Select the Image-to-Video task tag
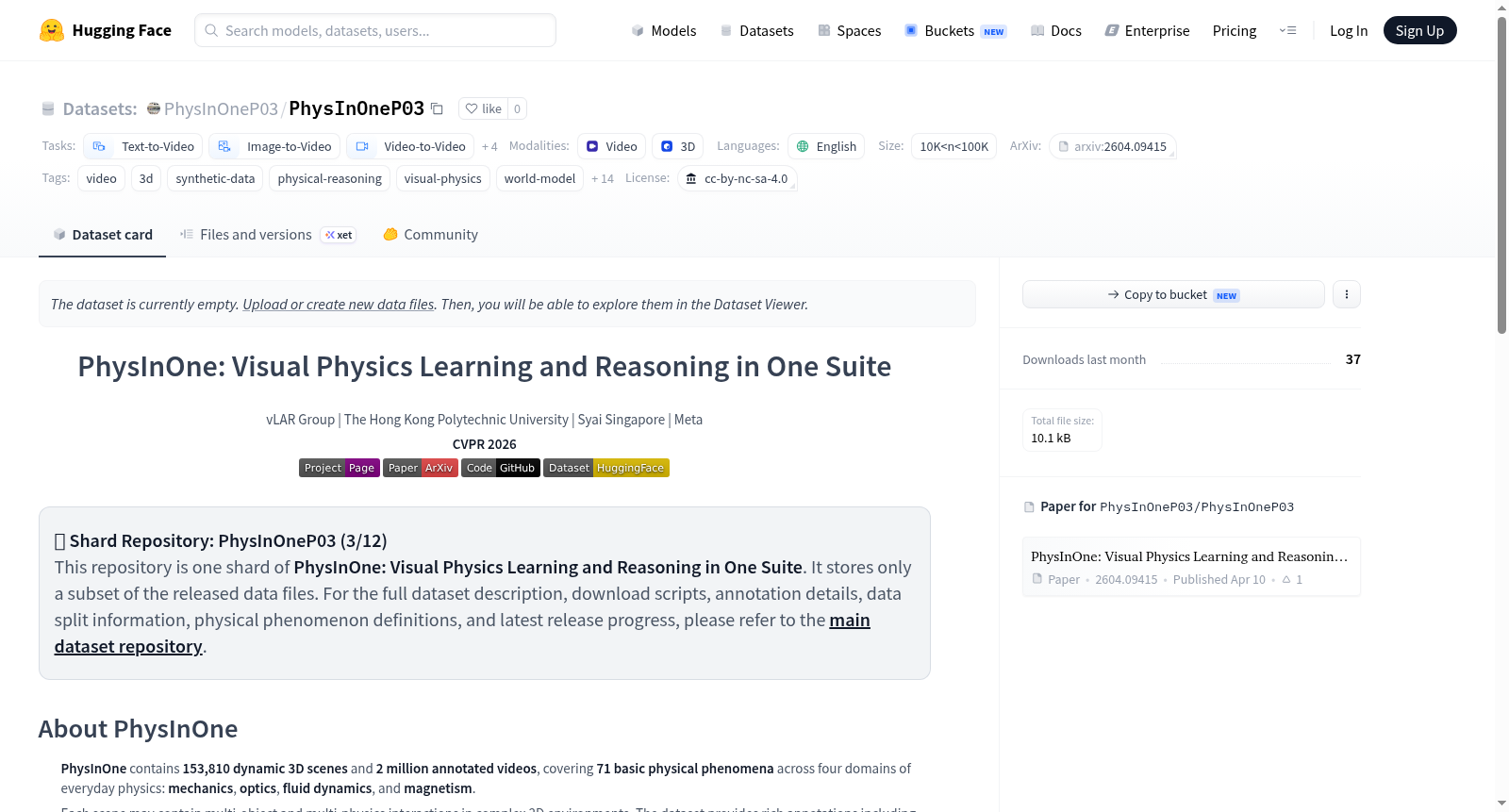Viewport: 1509px width, 812px height. 274,146
